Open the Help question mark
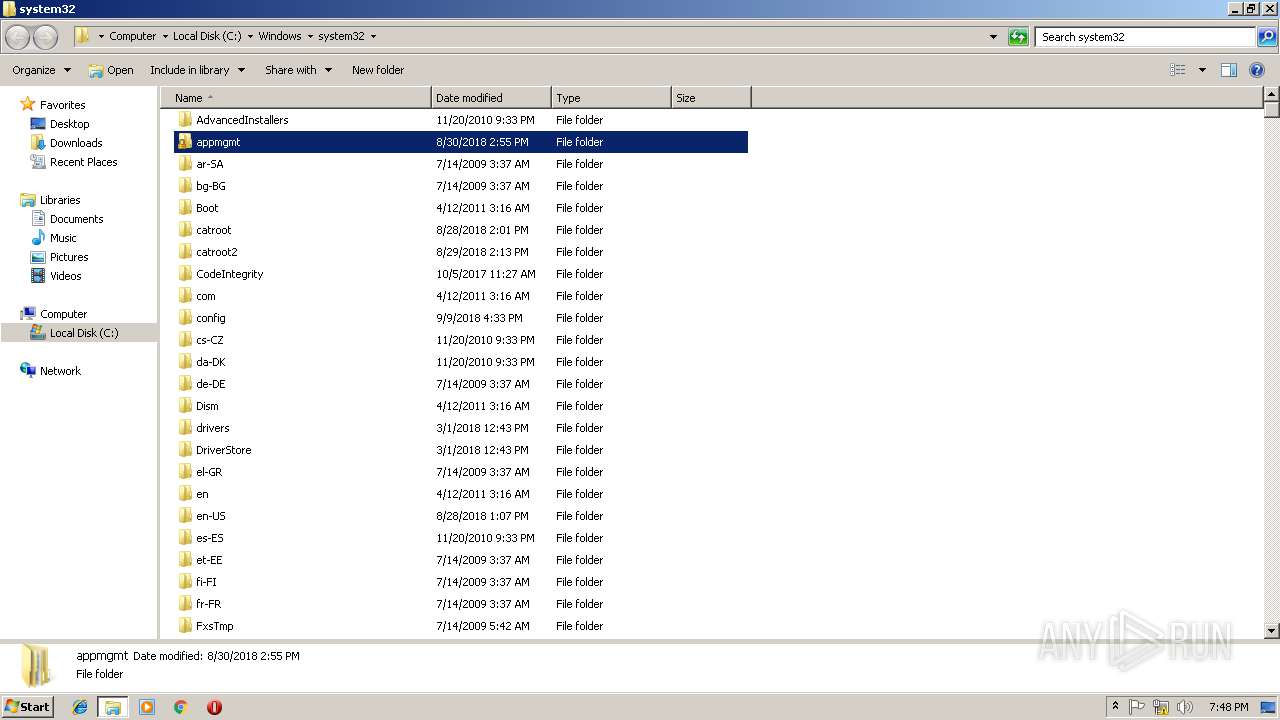Image resolution: width=1280 pixels, height=720 pixels. coord(1257,70)
